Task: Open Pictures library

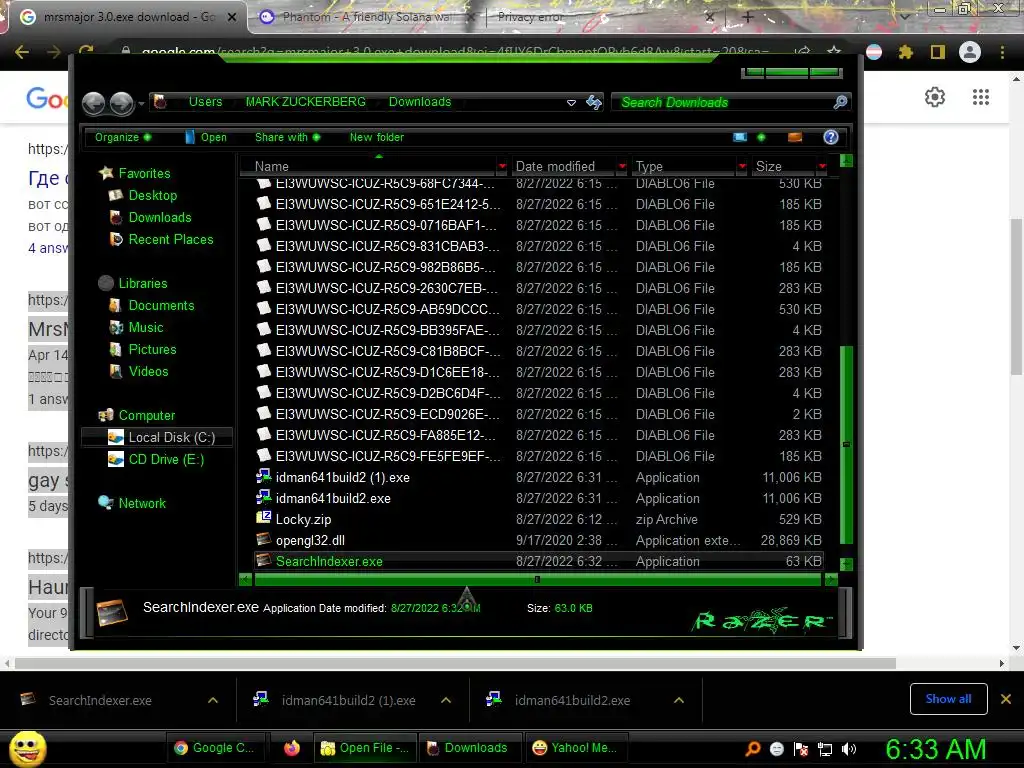Action: point(152,349)
